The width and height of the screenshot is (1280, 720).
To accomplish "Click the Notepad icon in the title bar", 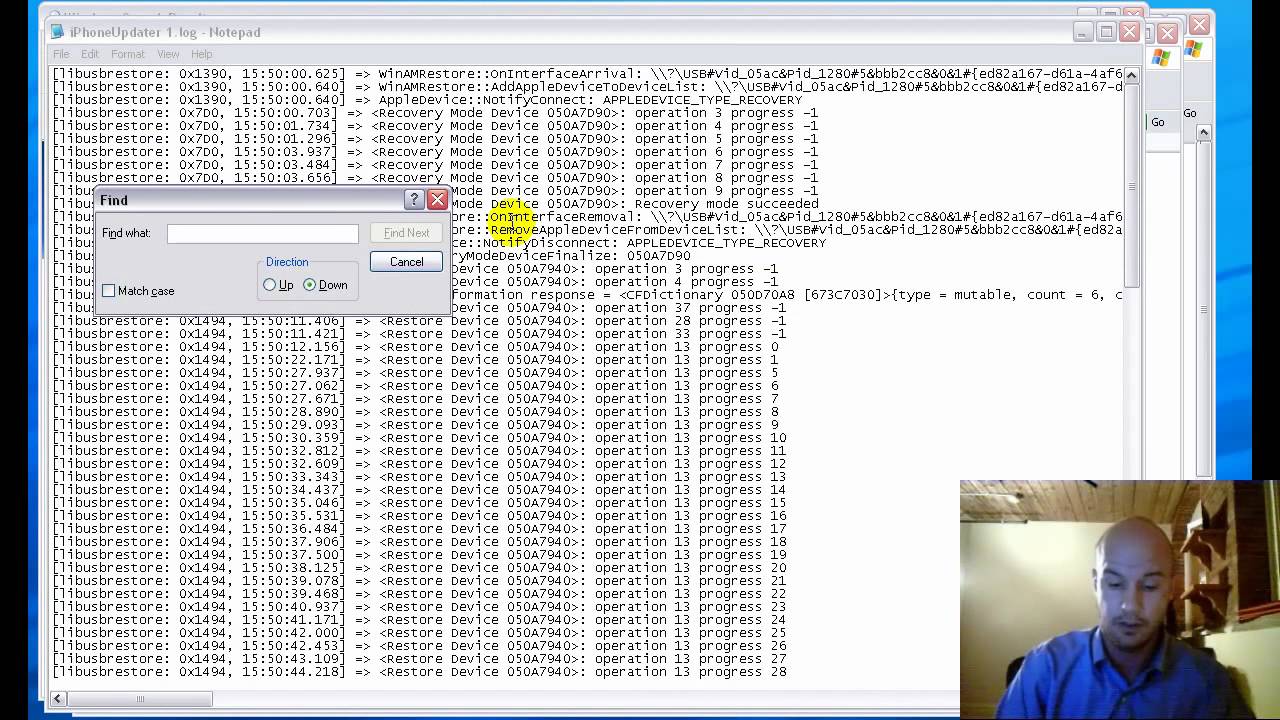I will coord(58,32).
